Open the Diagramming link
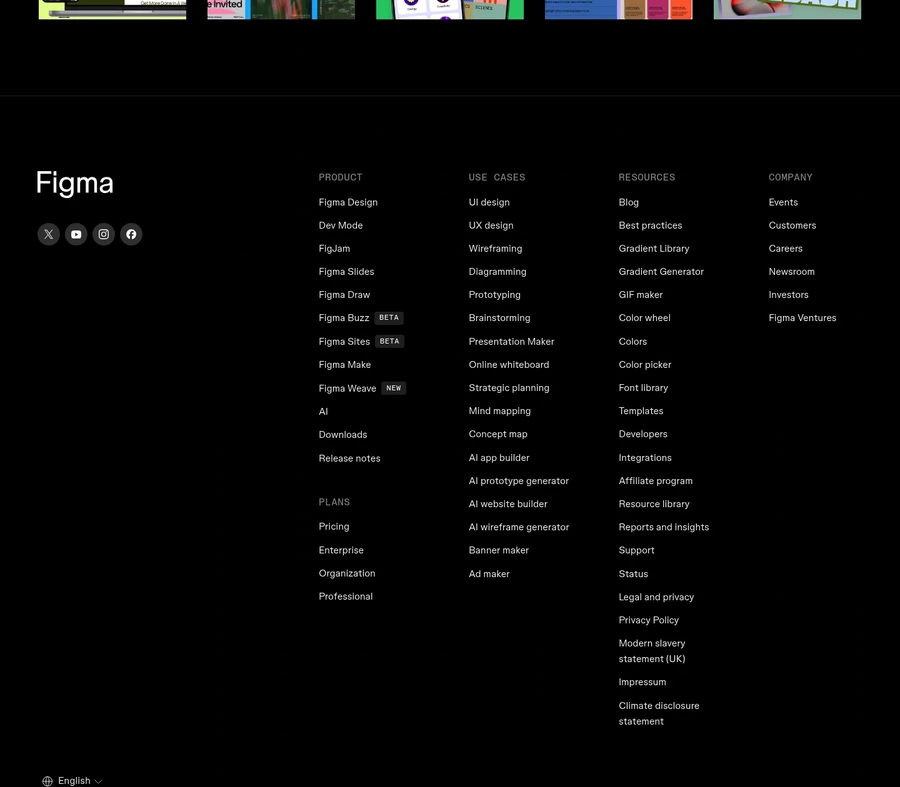This screenshot has width=900, height=787. click(497, 272)
